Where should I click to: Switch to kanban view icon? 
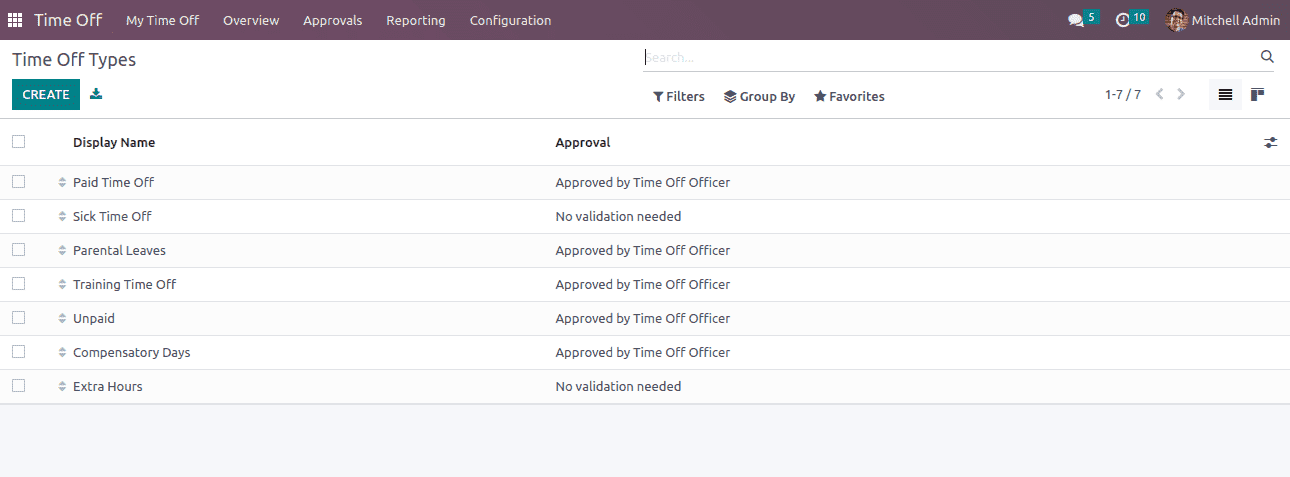click(x=1258, y=95)
